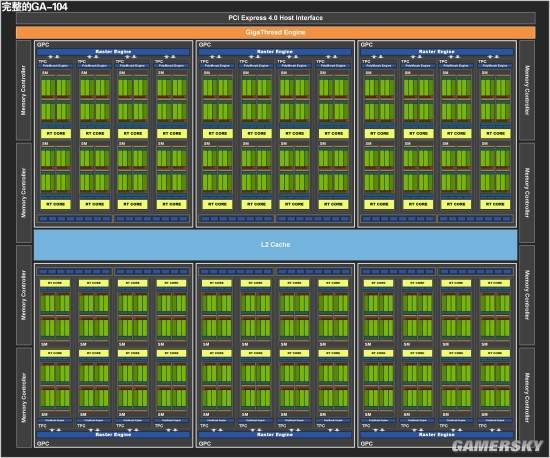This screenshot has width=550, height=458.
Task: Click the first TPC label in top-middle GPC
Action: [204, 61]
